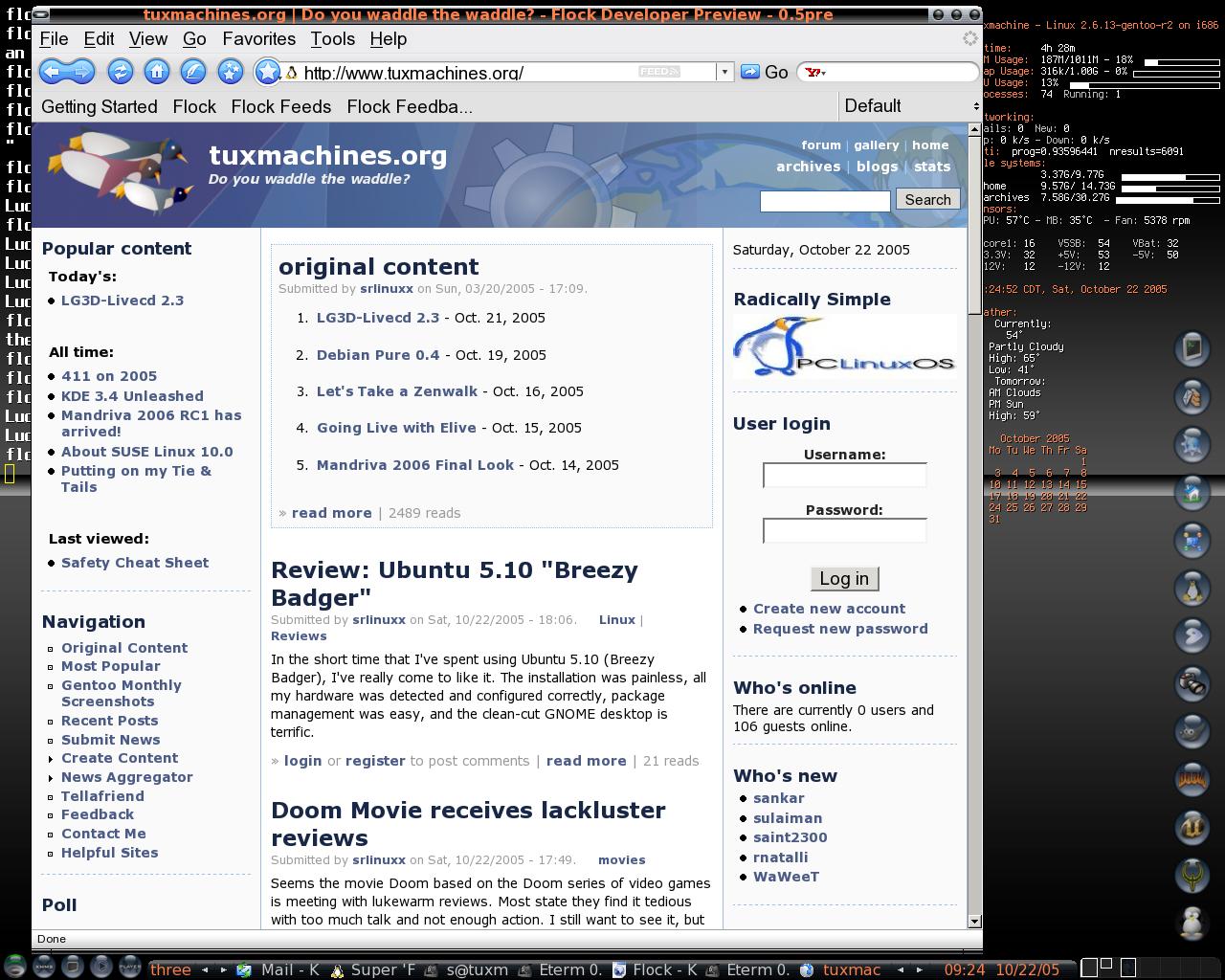Open the blog editor quill icon
1225x980 pixels.
tap(193, 72)
